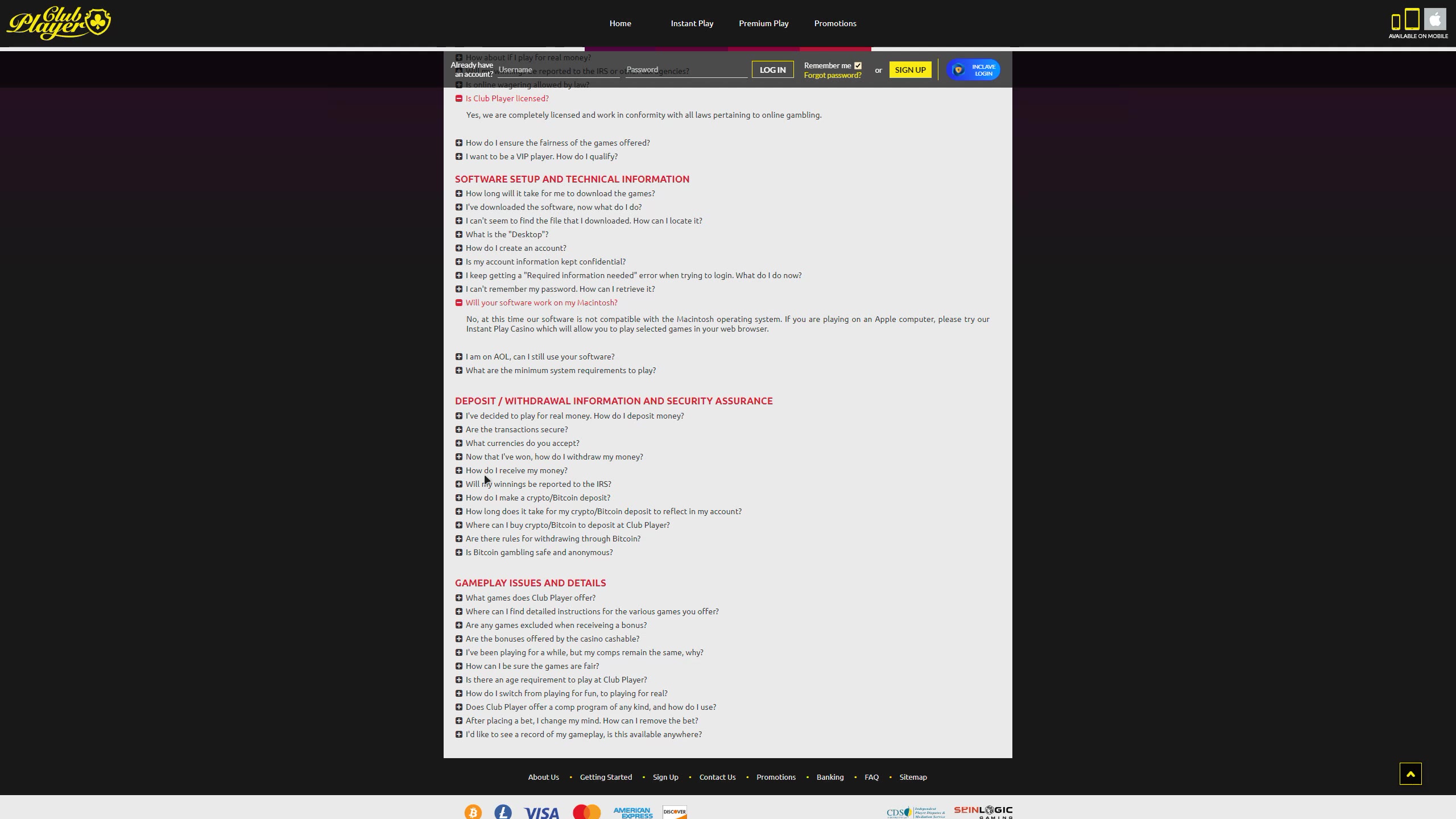Click the Username input field
1456x819 pixels.
557,69
